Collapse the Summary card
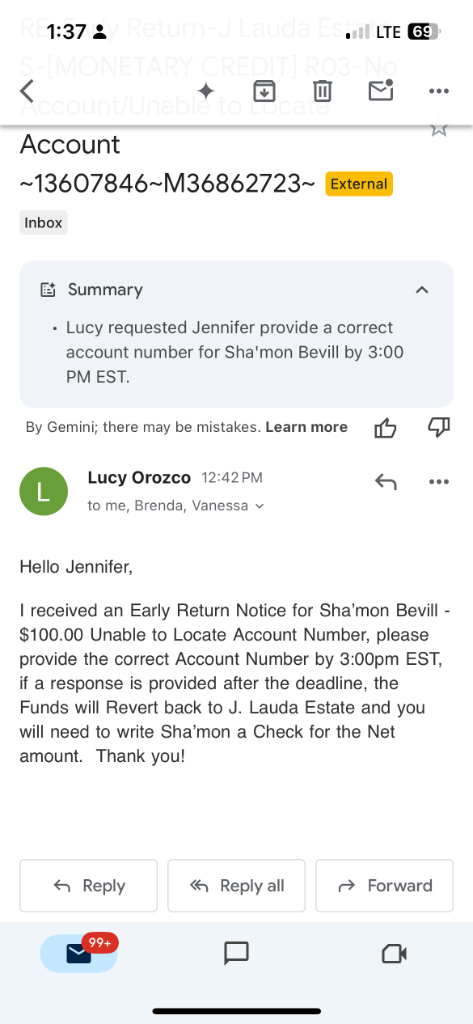 pyautogui.click(x=422, y=289)
